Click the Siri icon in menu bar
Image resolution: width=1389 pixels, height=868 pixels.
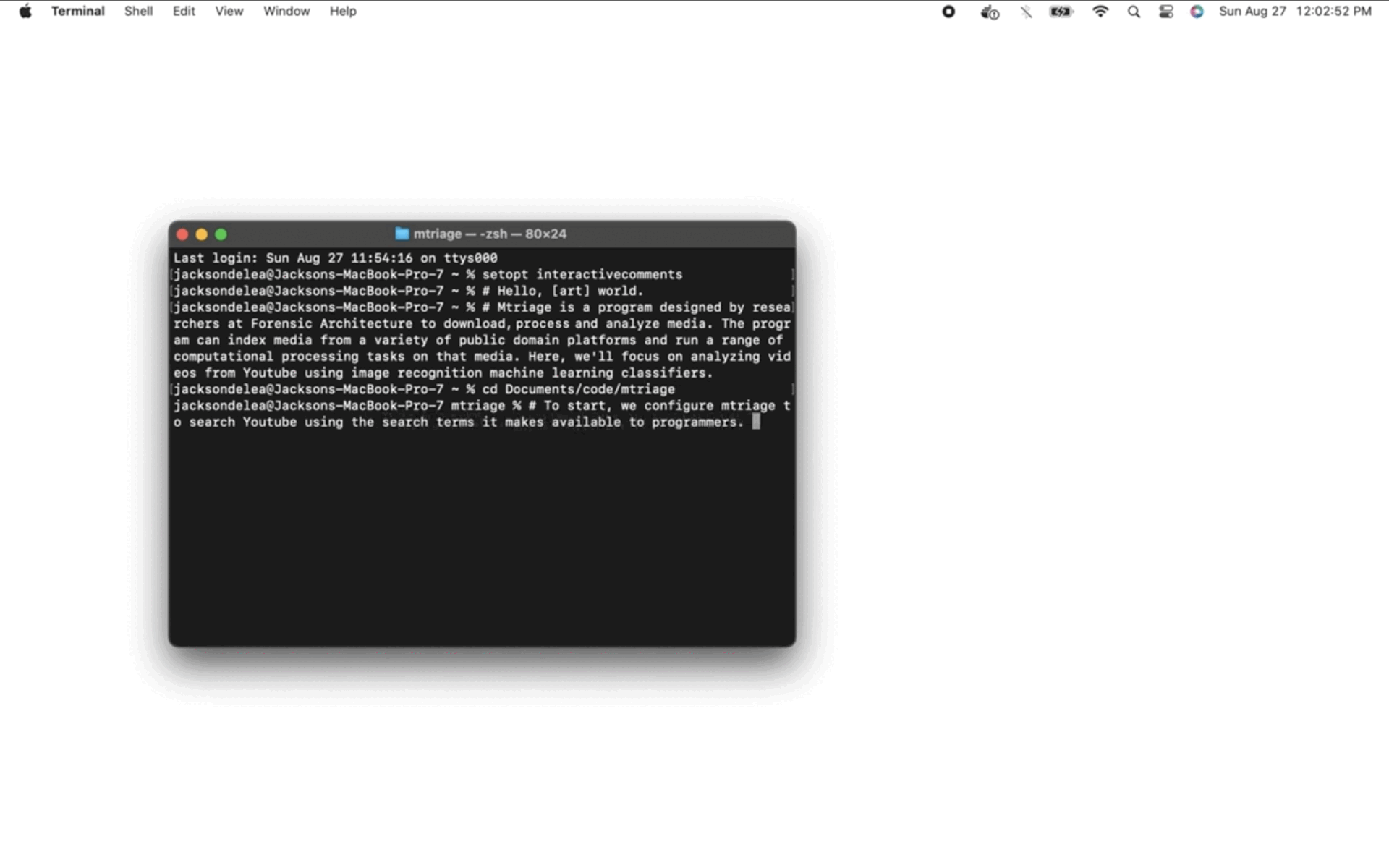coord(1197,12)
